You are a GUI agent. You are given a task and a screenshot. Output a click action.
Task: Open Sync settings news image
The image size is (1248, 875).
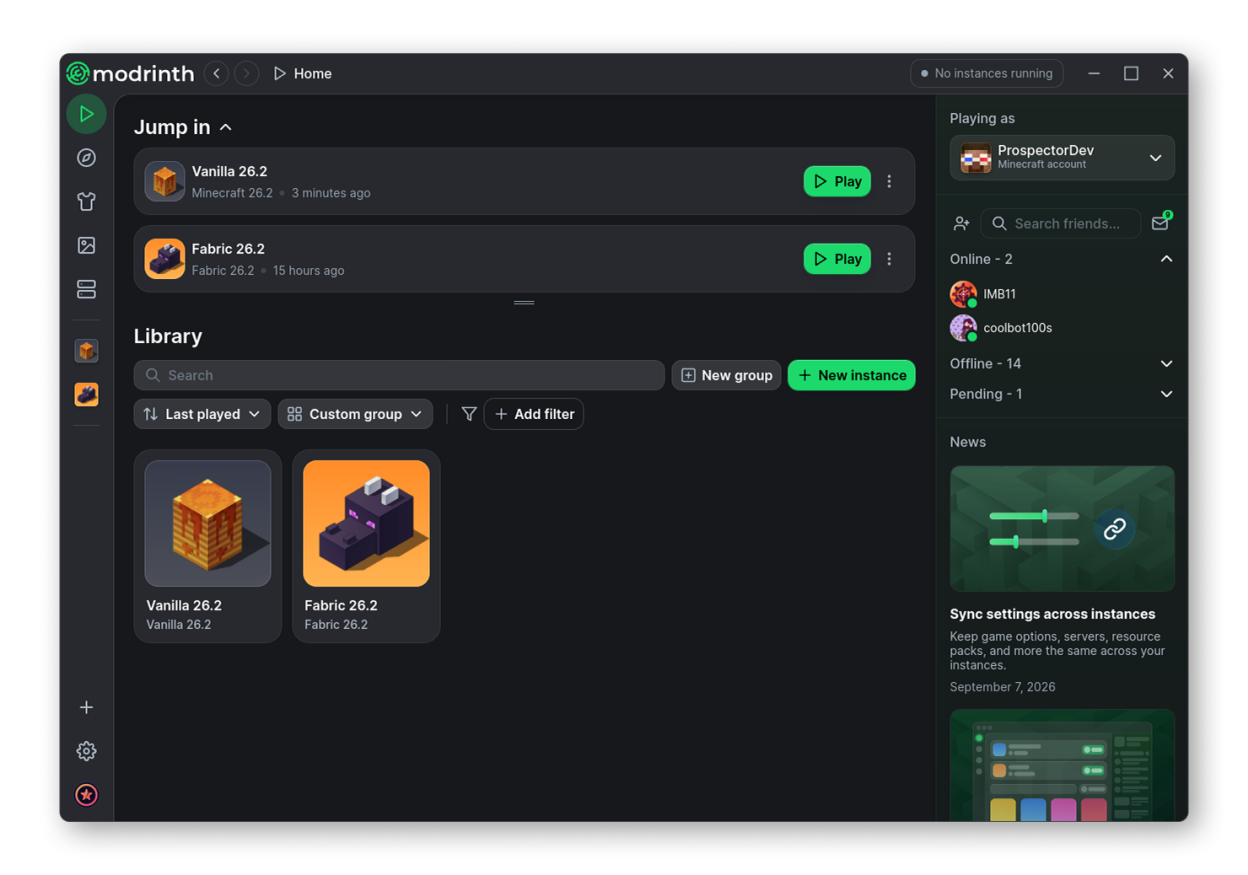point(1062,528)
